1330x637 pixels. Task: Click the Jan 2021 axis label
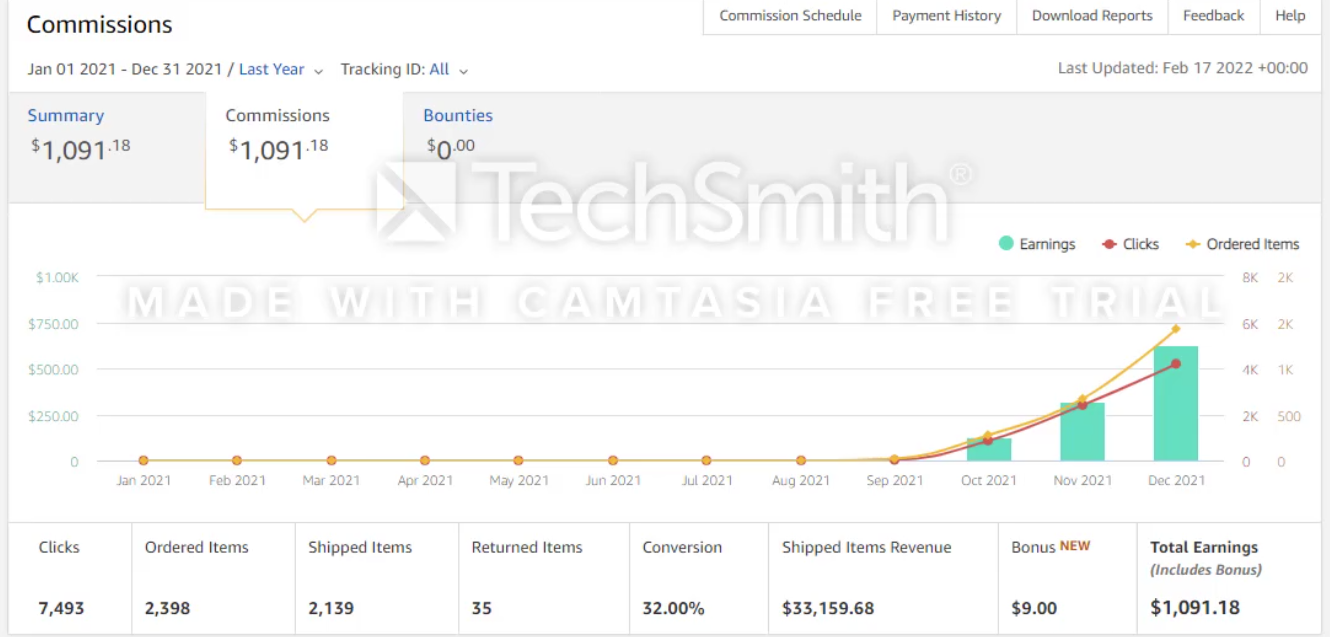coord(143,480)
